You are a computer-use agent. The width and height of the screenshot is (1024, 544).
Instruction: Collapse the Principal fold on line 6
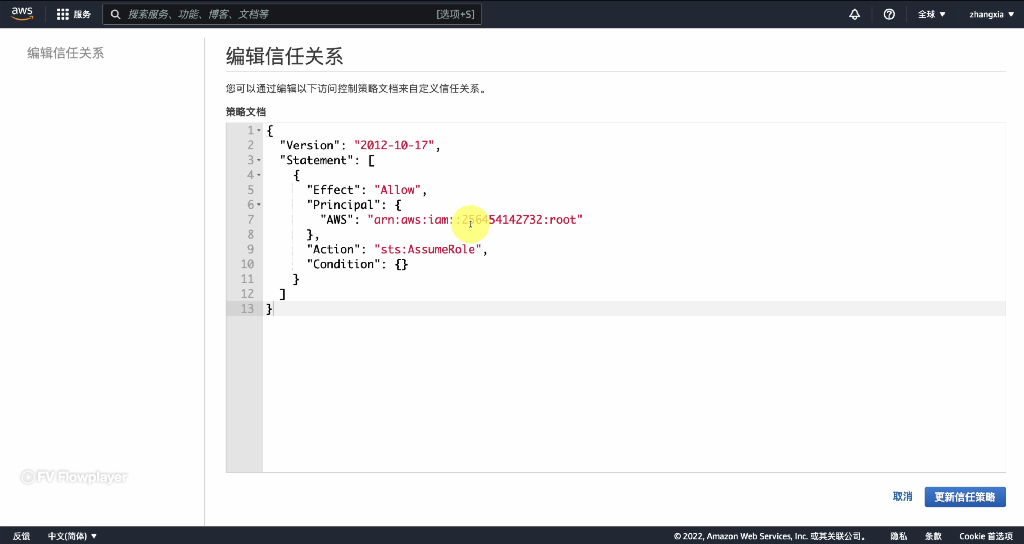pyautogui.click(x=259, y=204)
